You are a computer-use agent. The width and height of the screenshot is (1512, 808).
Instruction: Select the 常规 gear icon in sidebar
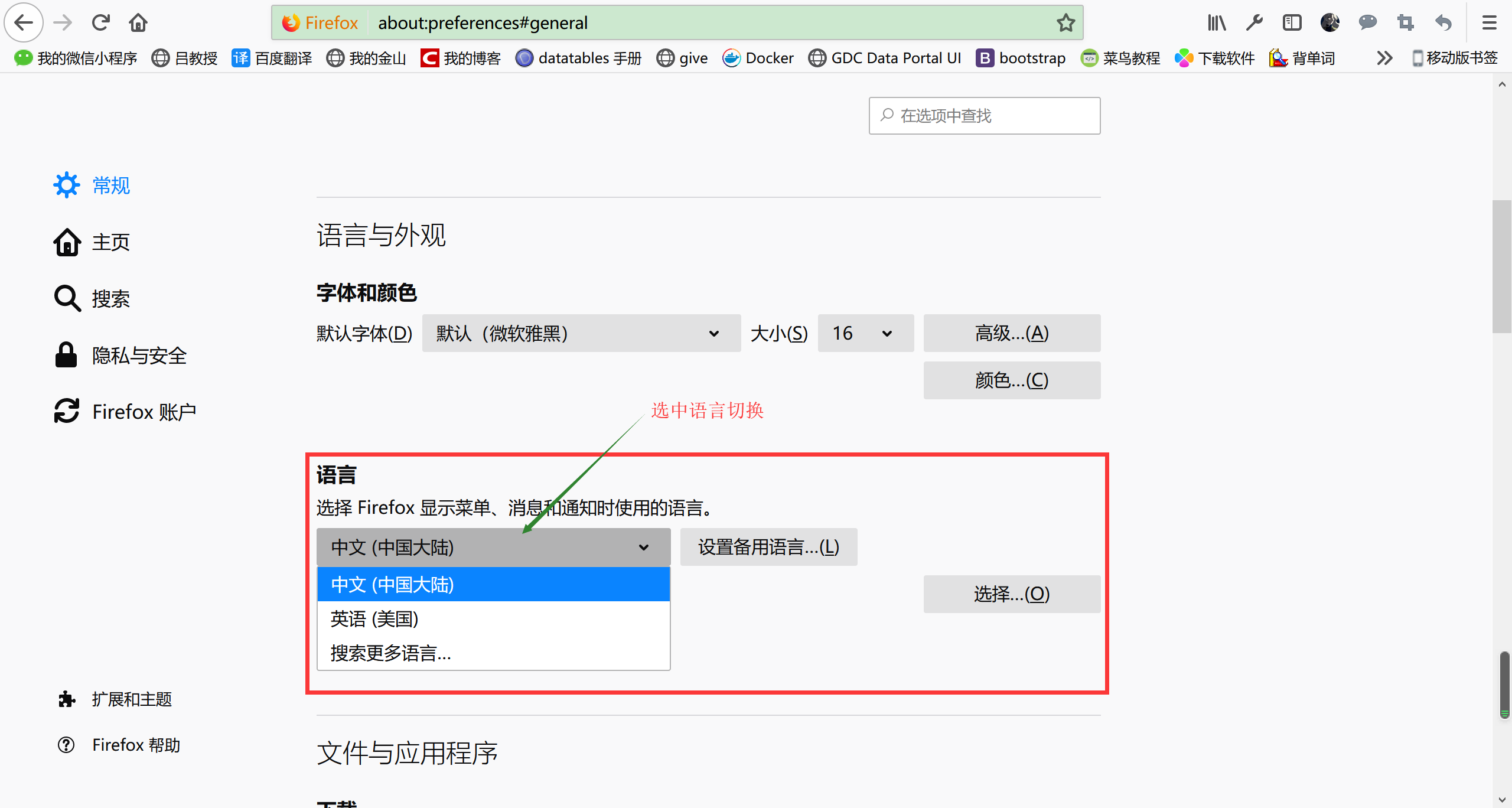(67, 185)
